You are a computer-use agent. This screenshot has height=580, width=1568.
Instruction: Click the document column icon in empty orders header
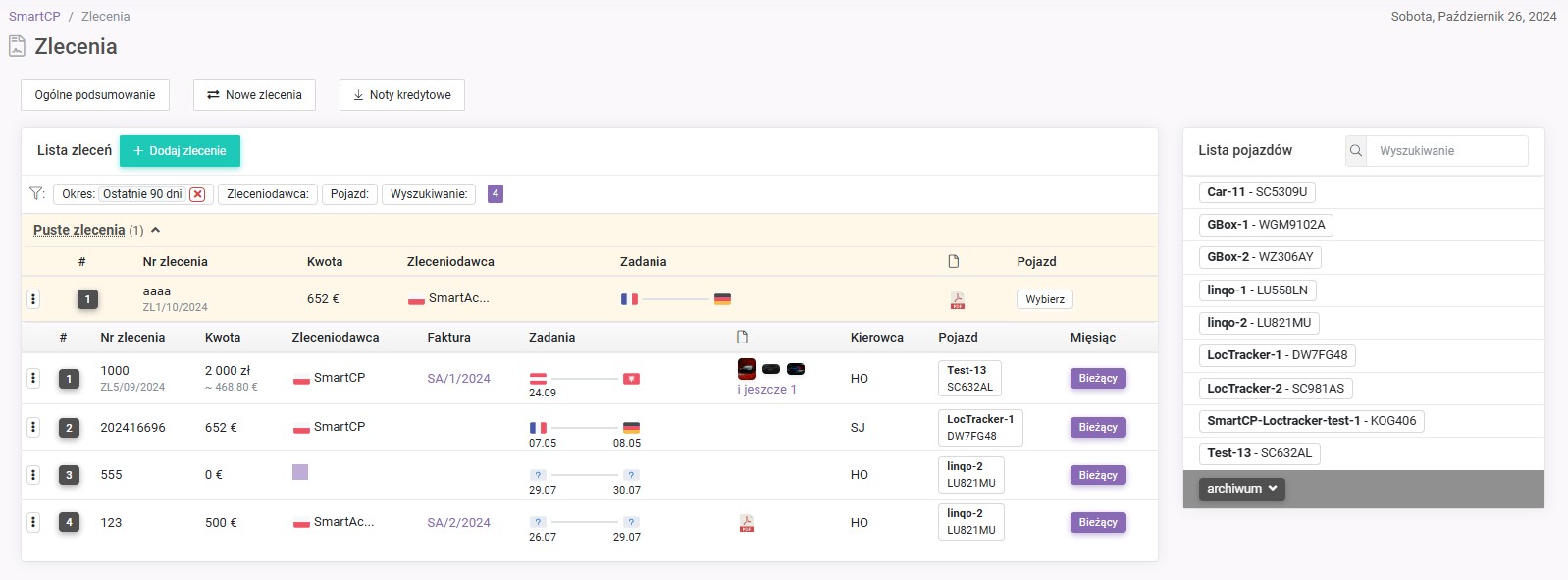click(953, 261)
